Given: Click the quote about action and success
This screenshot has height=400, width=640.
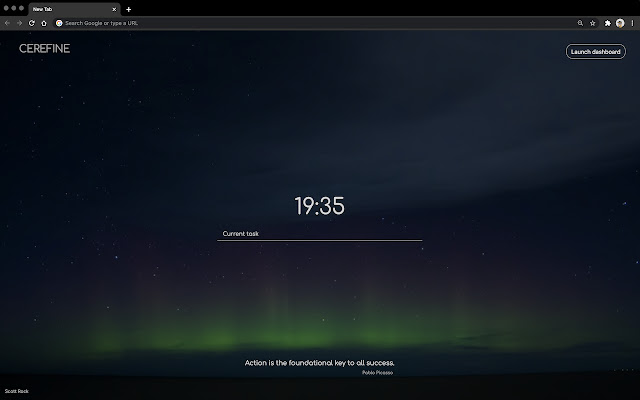Looking at the screenshot, I should pyautogui.click(x=319, y=362).
